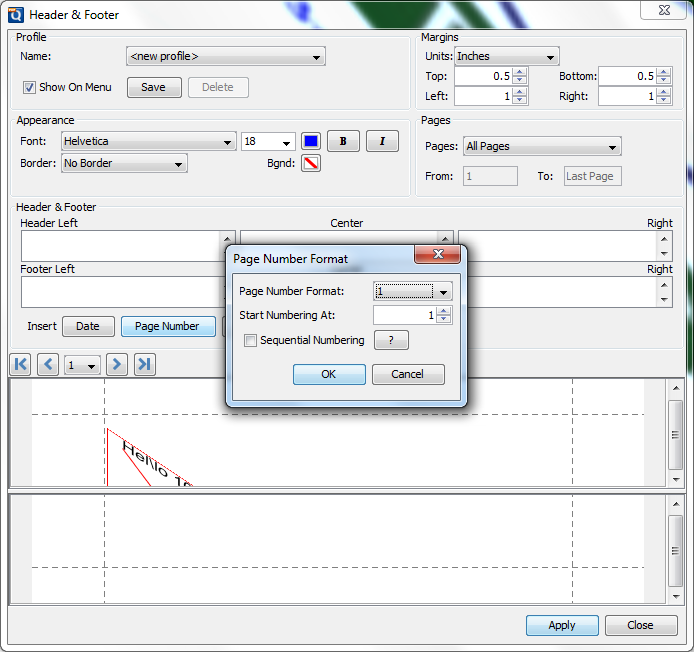
Task: Enable Sequential Numbering checkbox
Action: click(x=250, y=340)
